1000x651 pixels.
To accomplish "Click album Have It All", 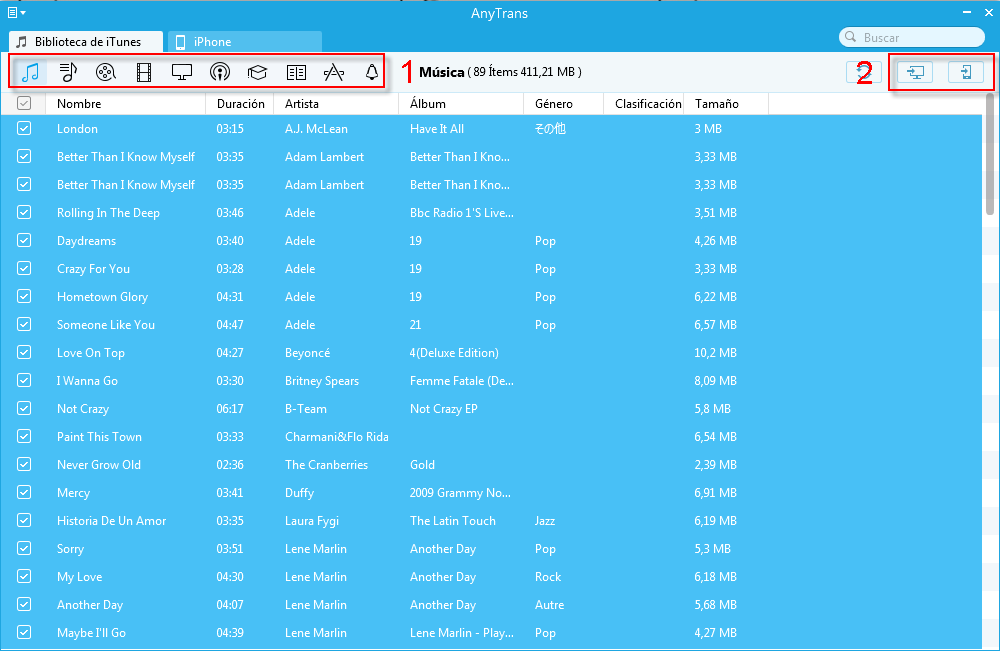I will (437, 129).
